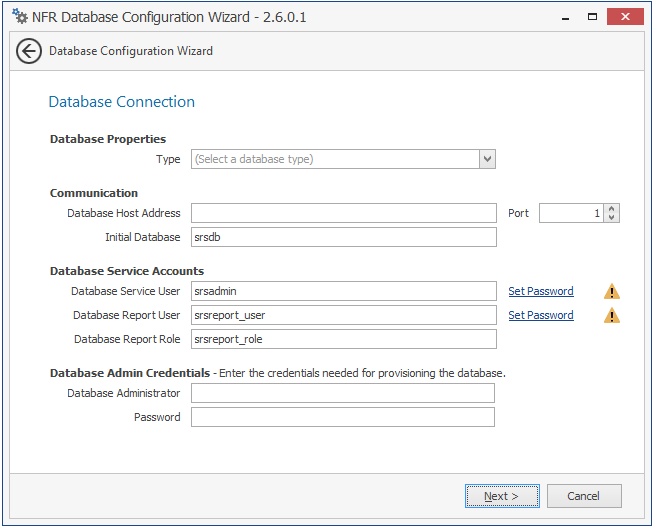Focus the Database Report Role field
The image size is (654, 528).
[x=343, y=339]
